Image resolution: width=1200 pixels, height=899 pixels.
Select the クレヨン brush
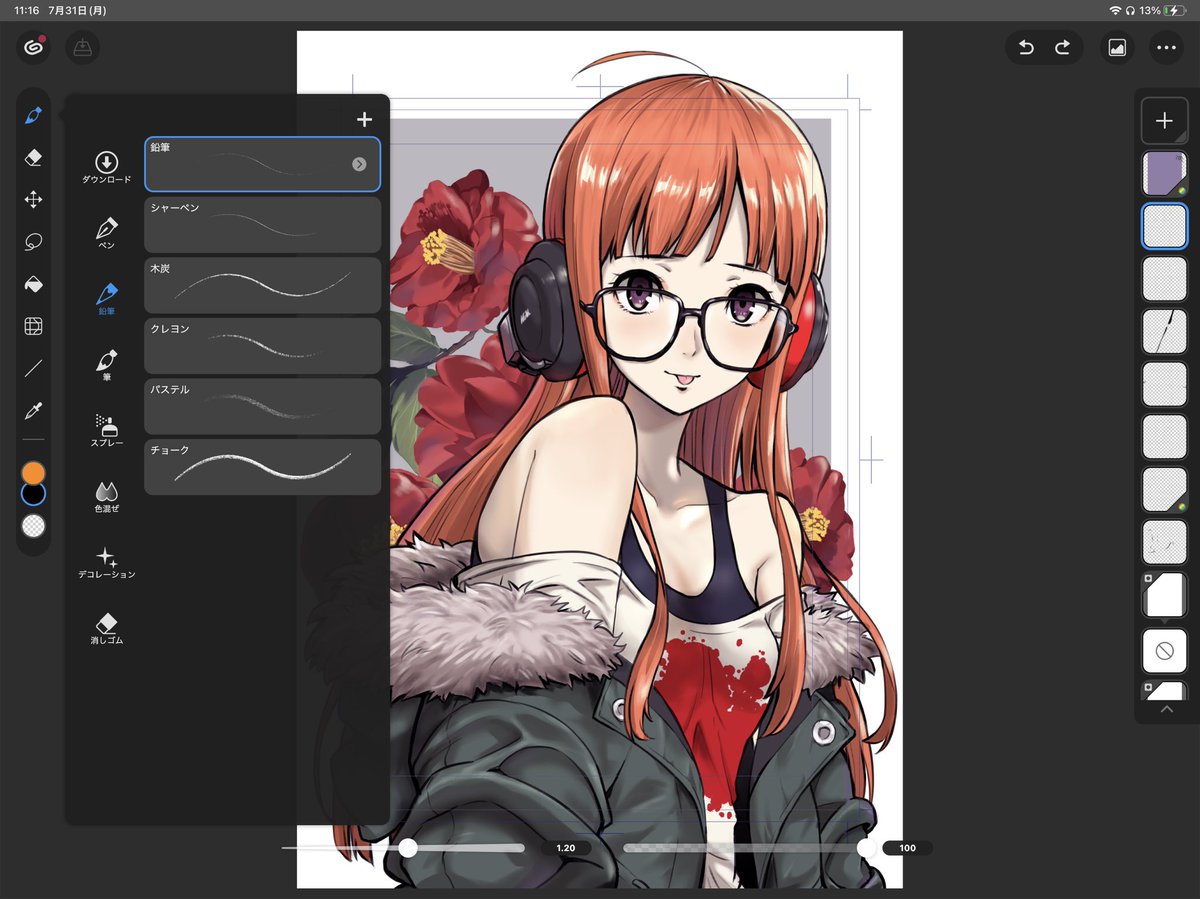coord(262,345)
